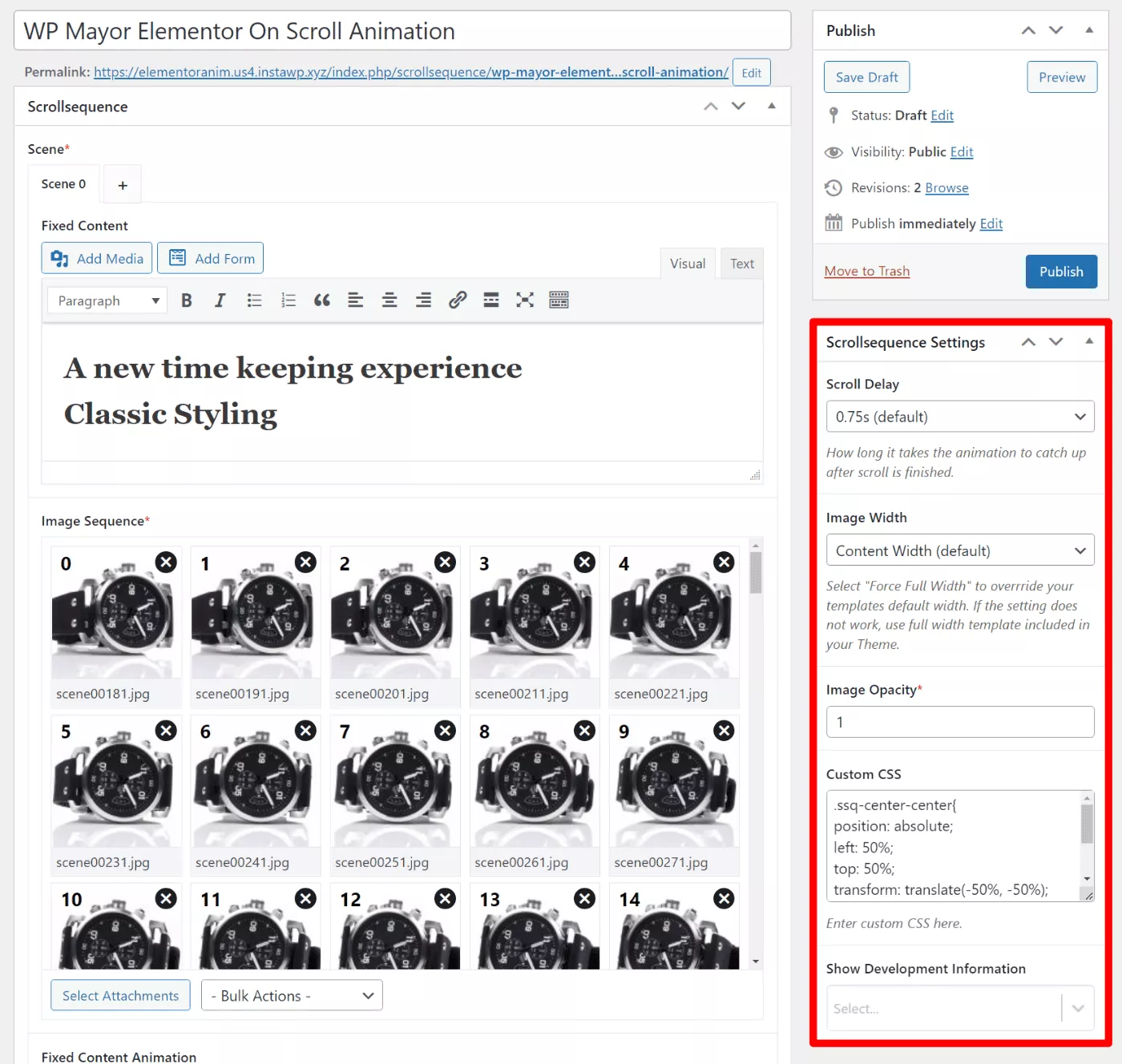This screenshot has height=1064, width=1122.
Task: Collapse Scrollsequence Settings panel
Action: (x=1089, y=341)
